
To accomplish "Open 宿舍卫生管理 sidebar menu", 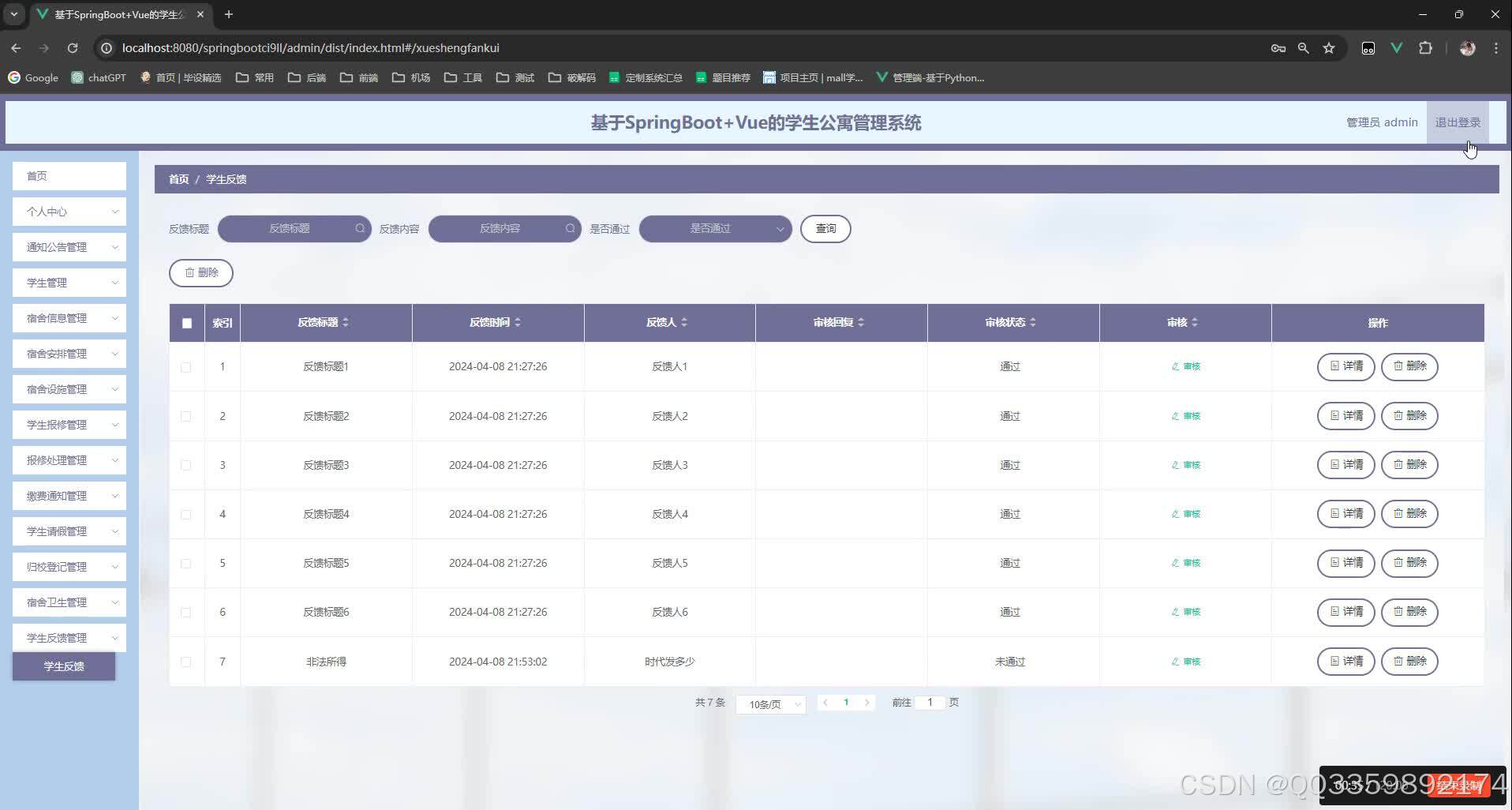I will (x=69, y=602).
